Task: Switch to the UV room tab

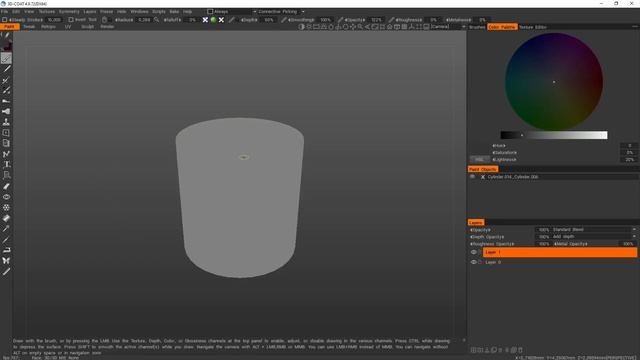Action: coord(68,27)
